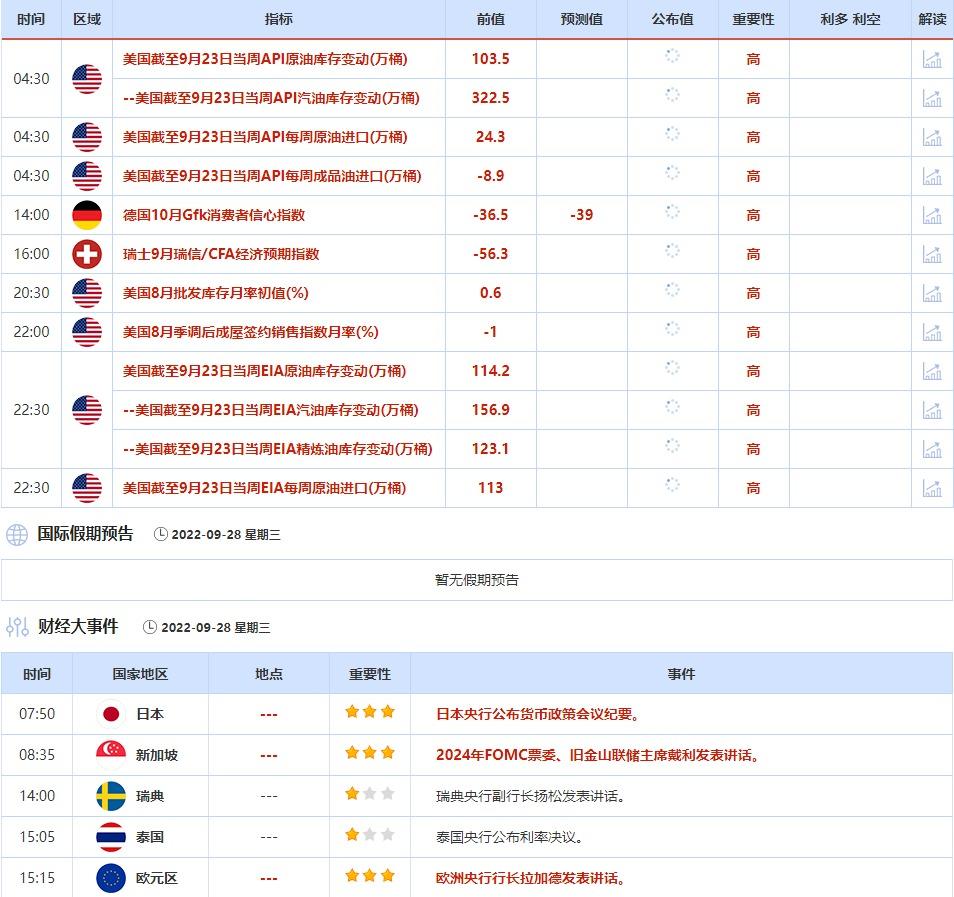Open chart icon for EIA原油库存变动 row

coord(931,371)
